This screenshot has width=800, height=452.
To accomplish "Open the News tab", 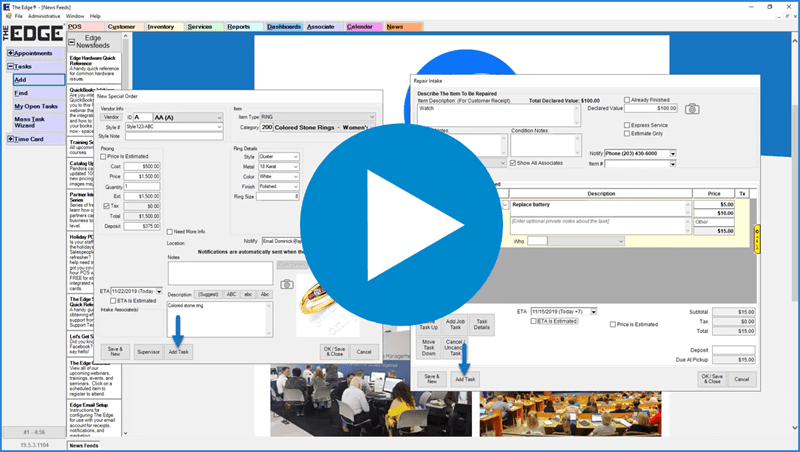I will click(403, 27).
